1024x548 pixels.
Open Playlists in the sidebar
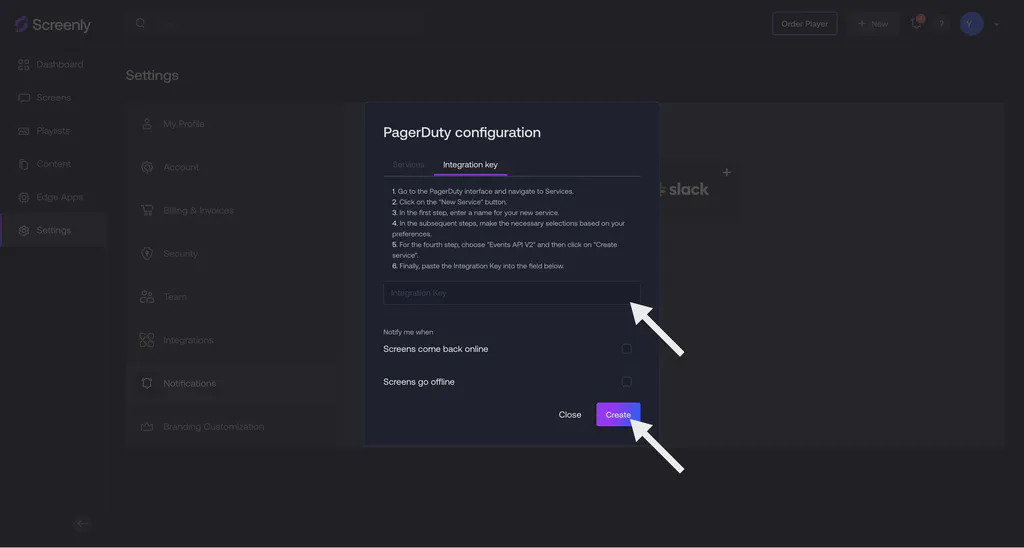[x=54, y=131]
